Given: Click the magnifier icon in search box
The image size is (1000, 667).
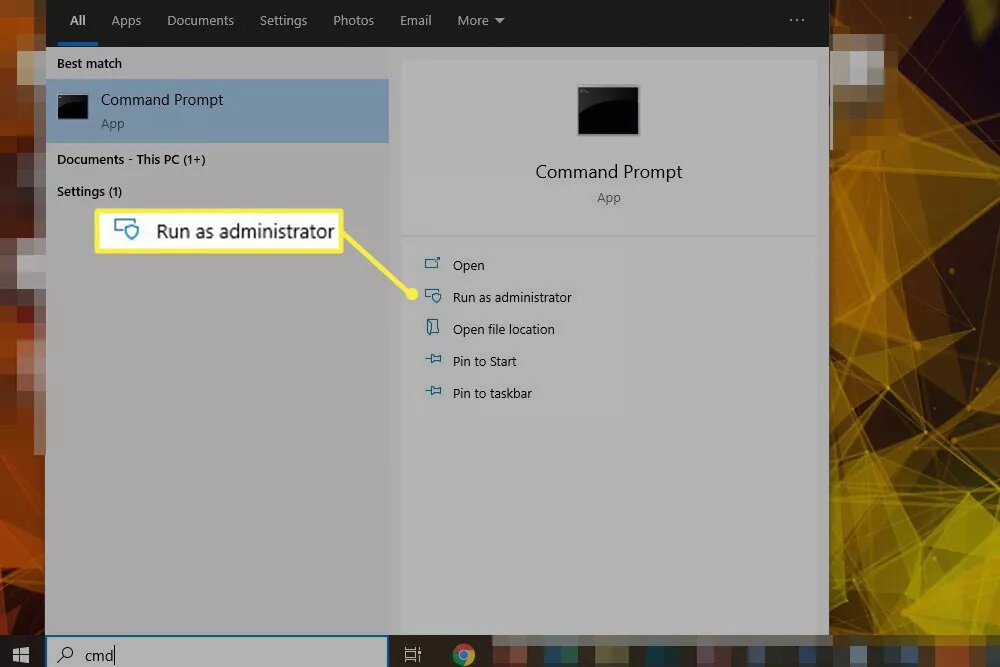Looking at the screenshot, I should [x=65, y=654].
